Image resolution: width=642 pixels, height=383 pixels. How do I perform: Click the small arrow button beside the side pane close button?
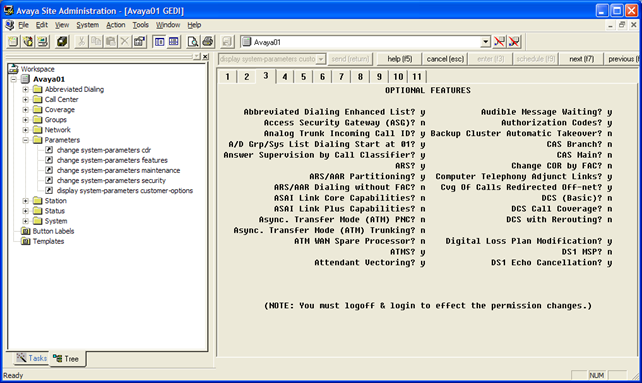pos(197,57)
